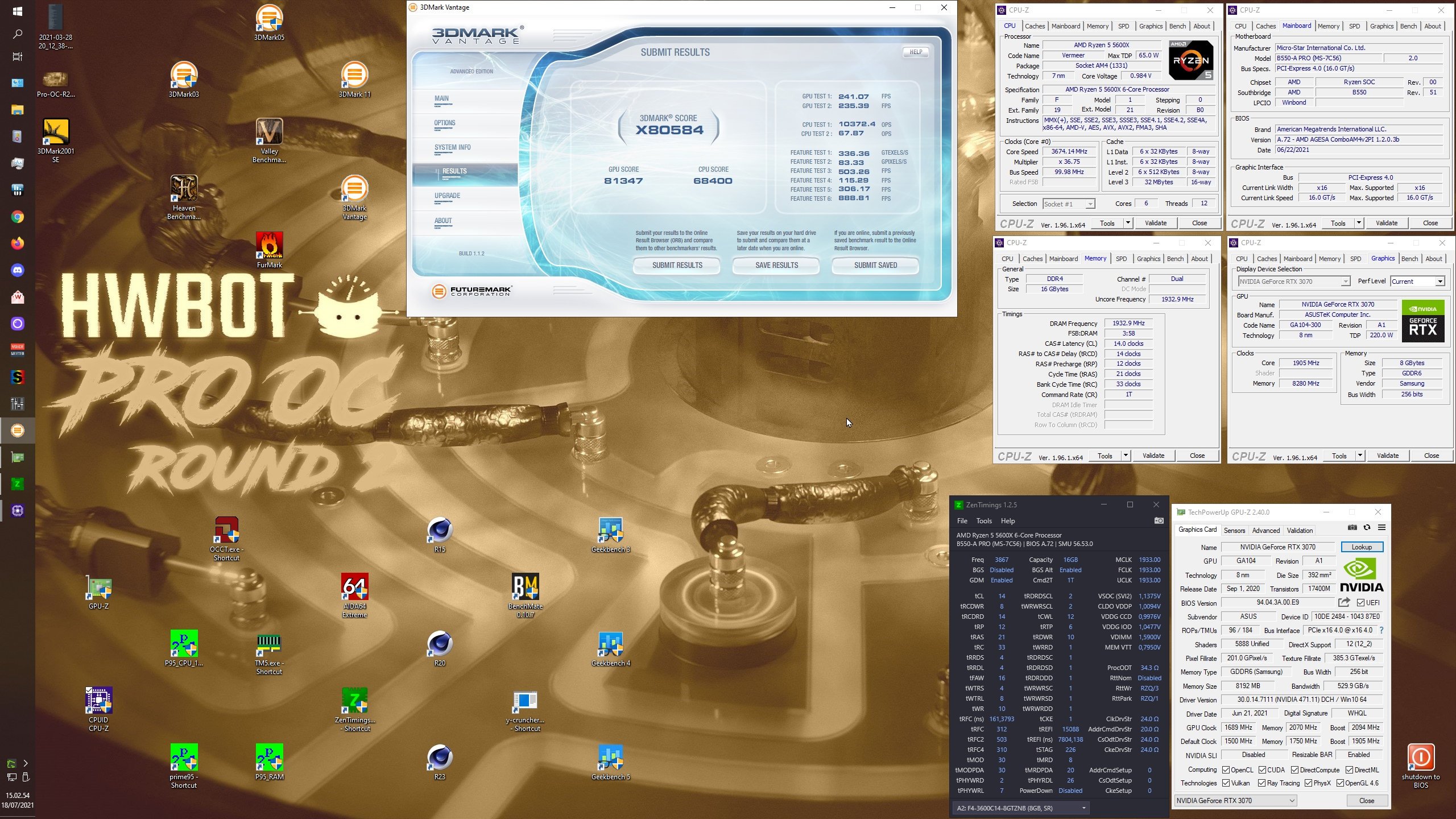Select the Cinebench R23 desktop icon
The height and width of the screenshot is (819, 1456).
[440, 762]
